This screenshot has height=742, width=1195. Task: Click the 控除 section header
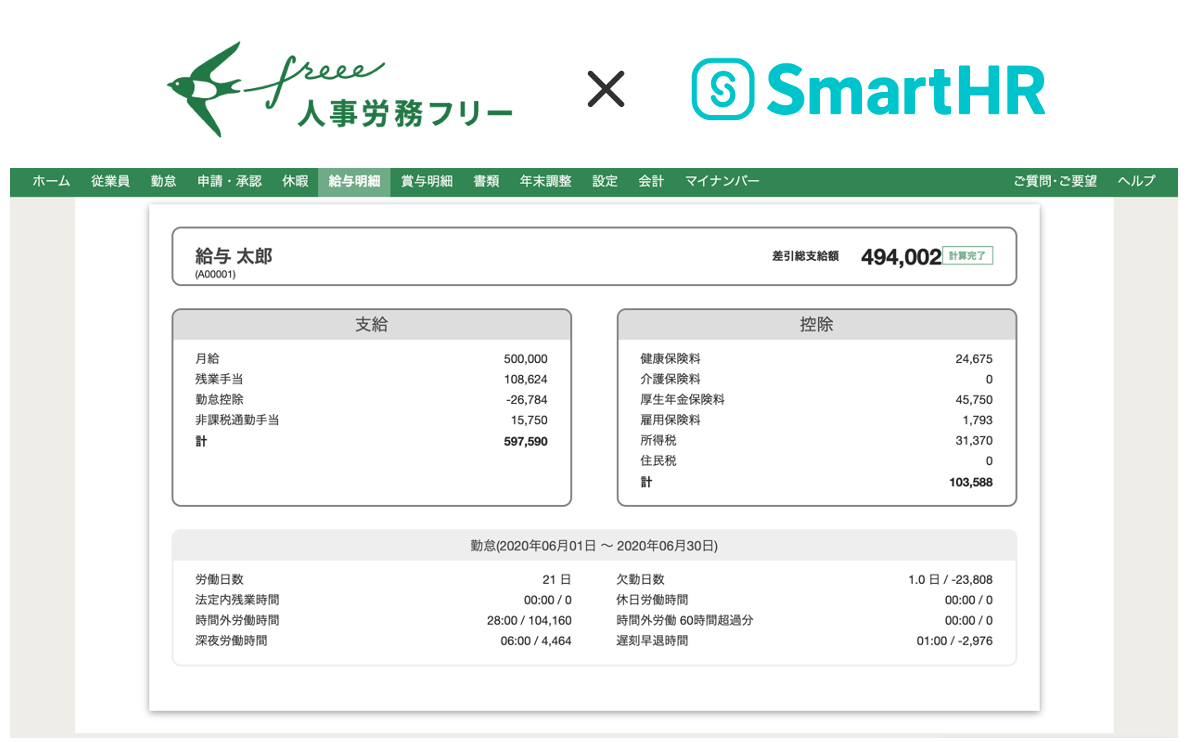coord(816,325)
